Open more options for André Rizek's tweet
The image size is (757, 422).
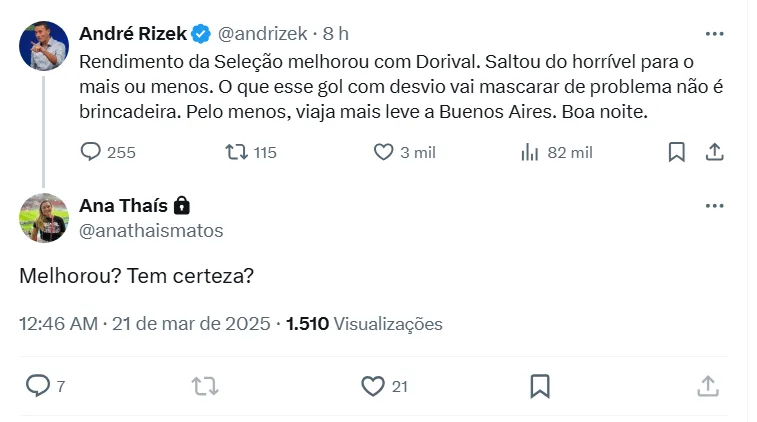(x=714, y=33)
